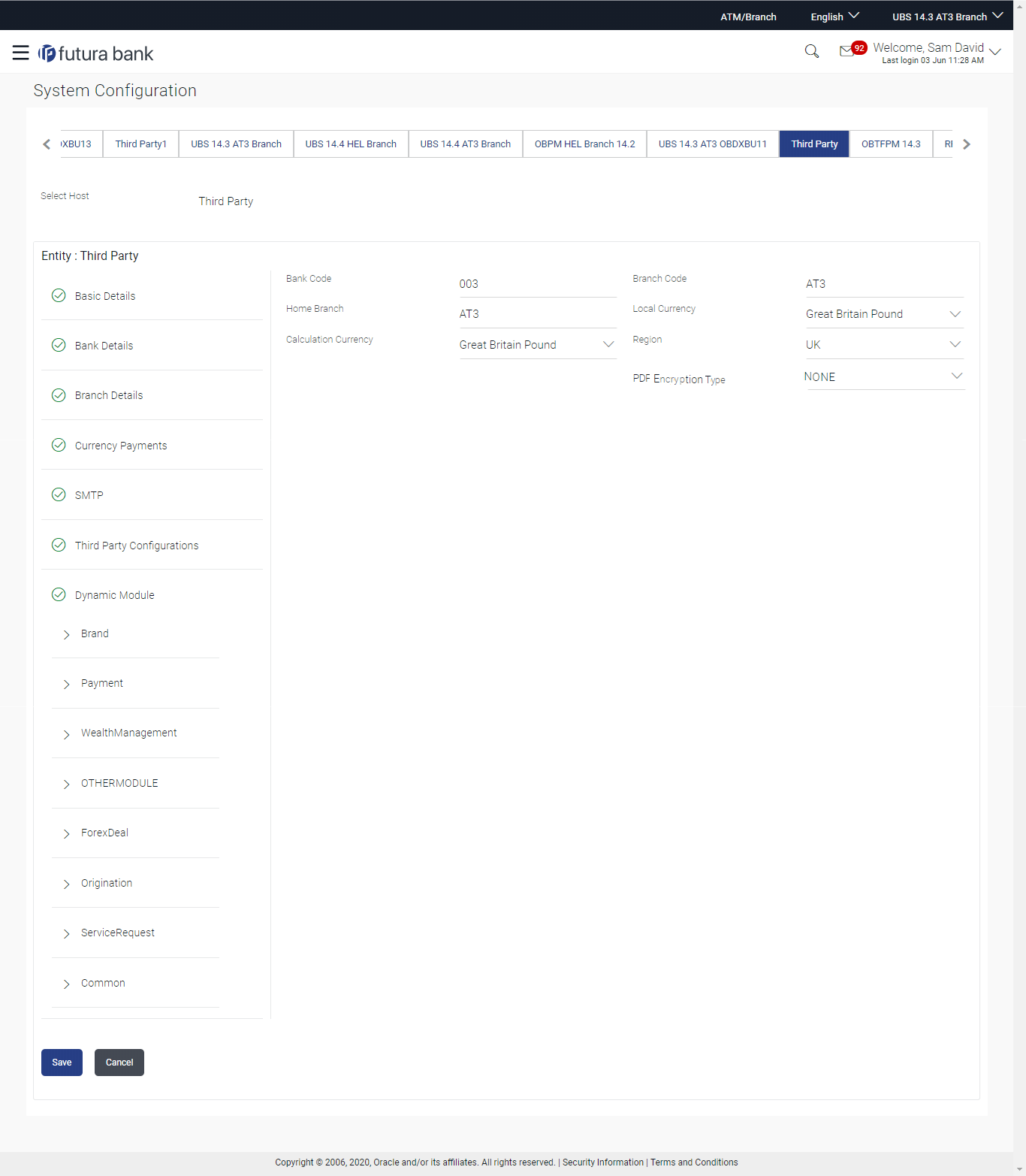Image resolution: width=1026 pixels, height=1176 pixels.
Task: Open the Security Information link
Action: pos(603,1162)
